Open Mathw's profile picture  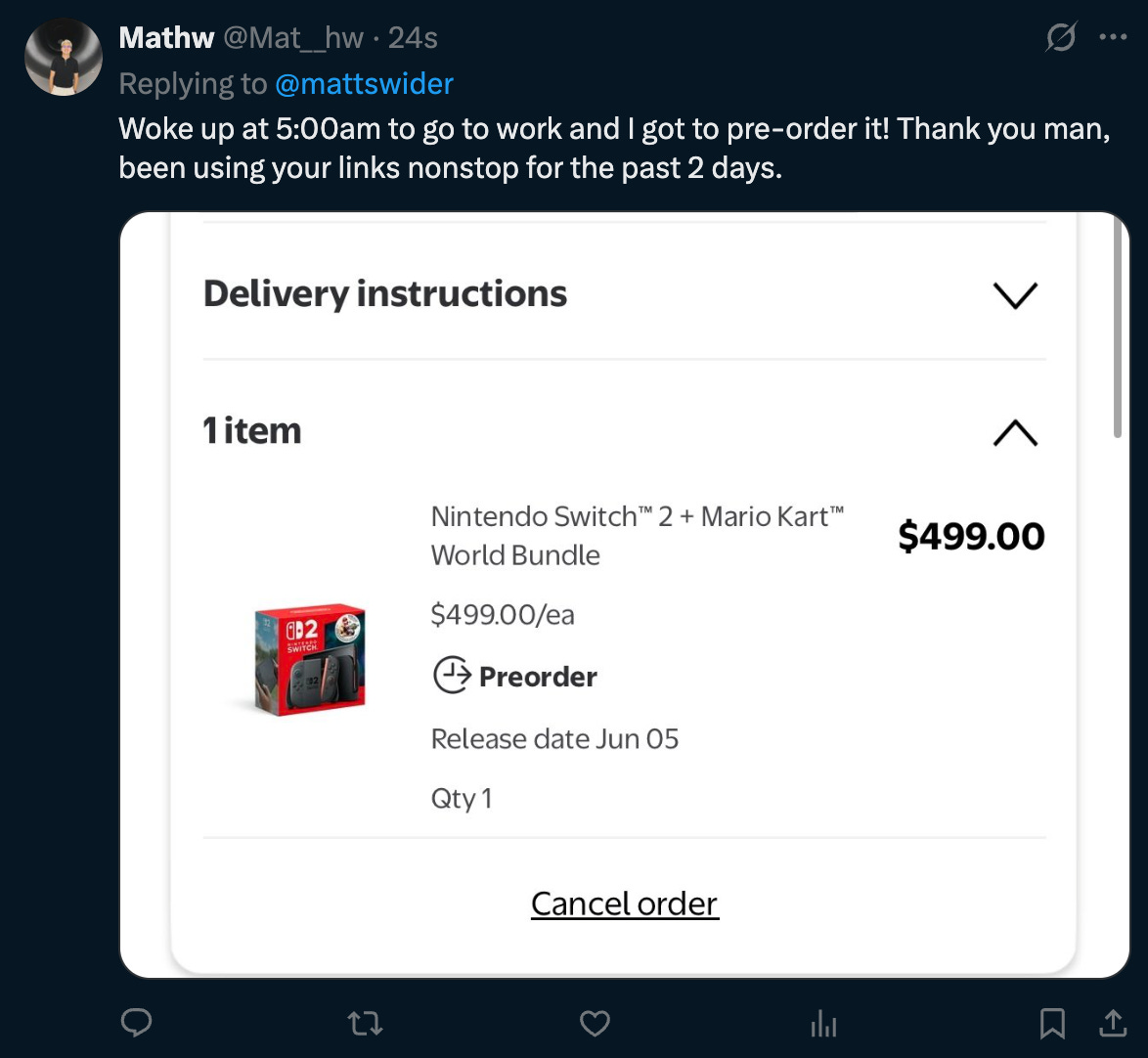pyautogui.click(x=63, y=57)
